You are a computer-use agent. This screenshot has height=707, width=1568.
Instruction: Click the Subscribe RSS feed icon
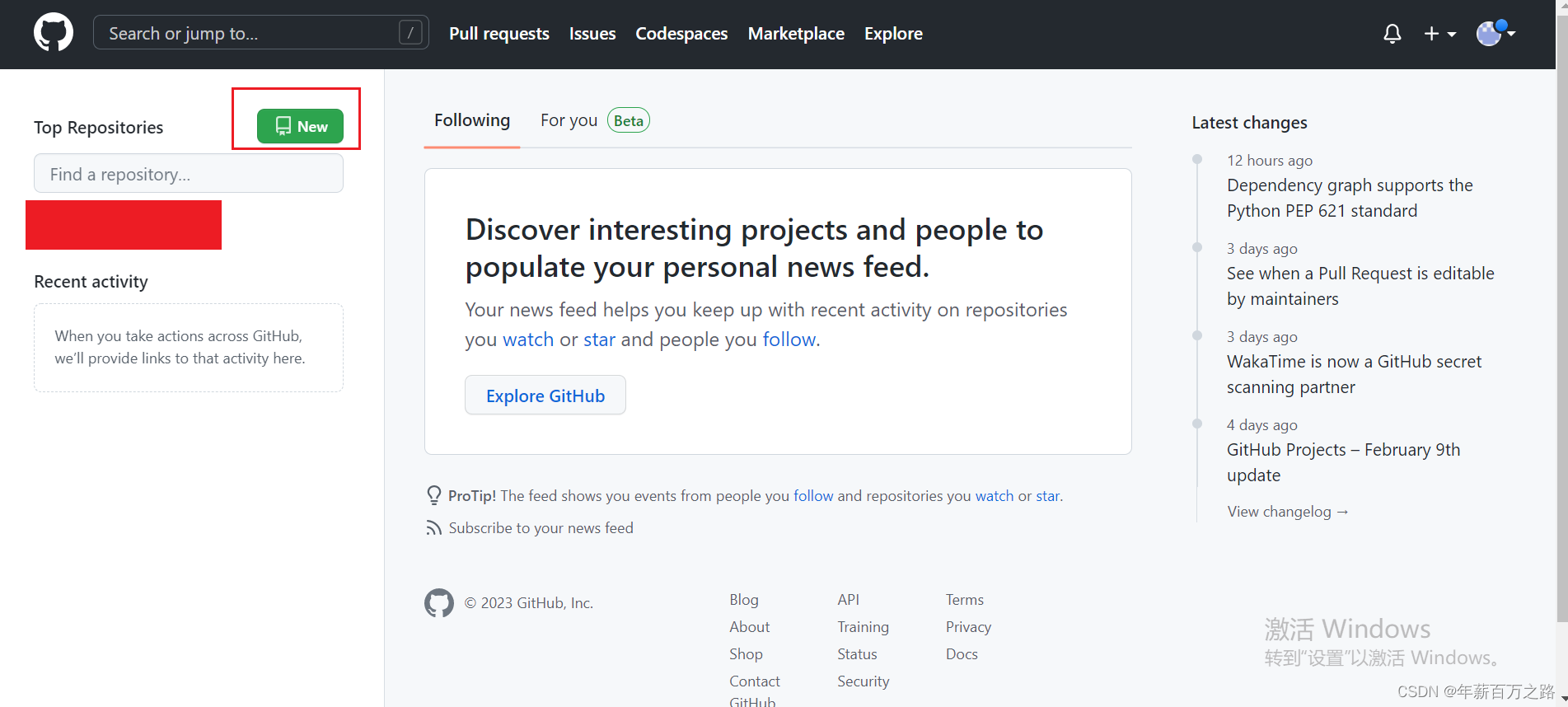pyautogui.click(x=433, y=528)
